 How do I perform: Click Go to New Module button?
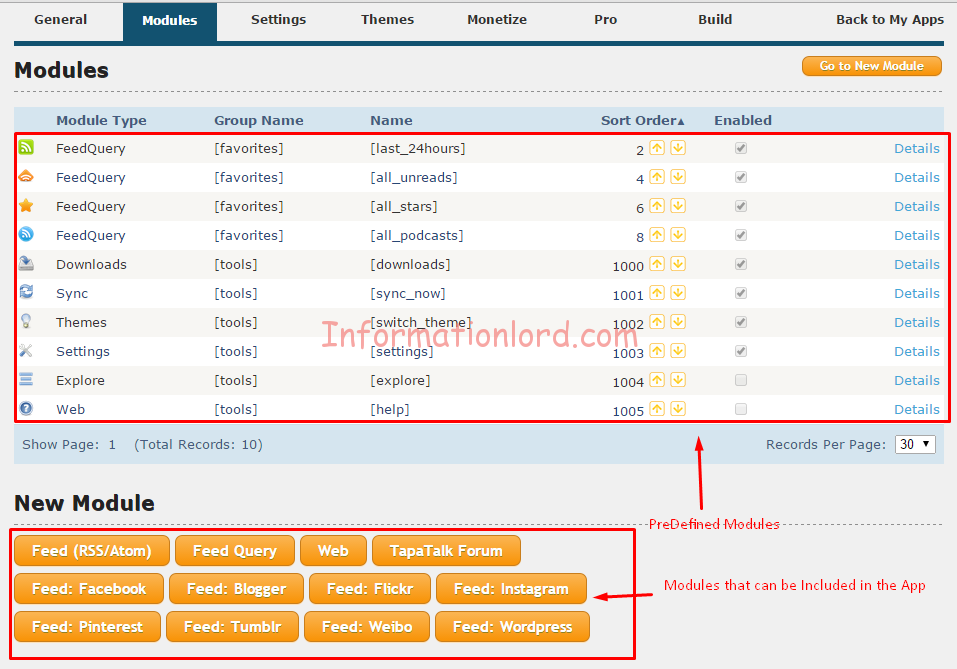(x=871, y=66)
